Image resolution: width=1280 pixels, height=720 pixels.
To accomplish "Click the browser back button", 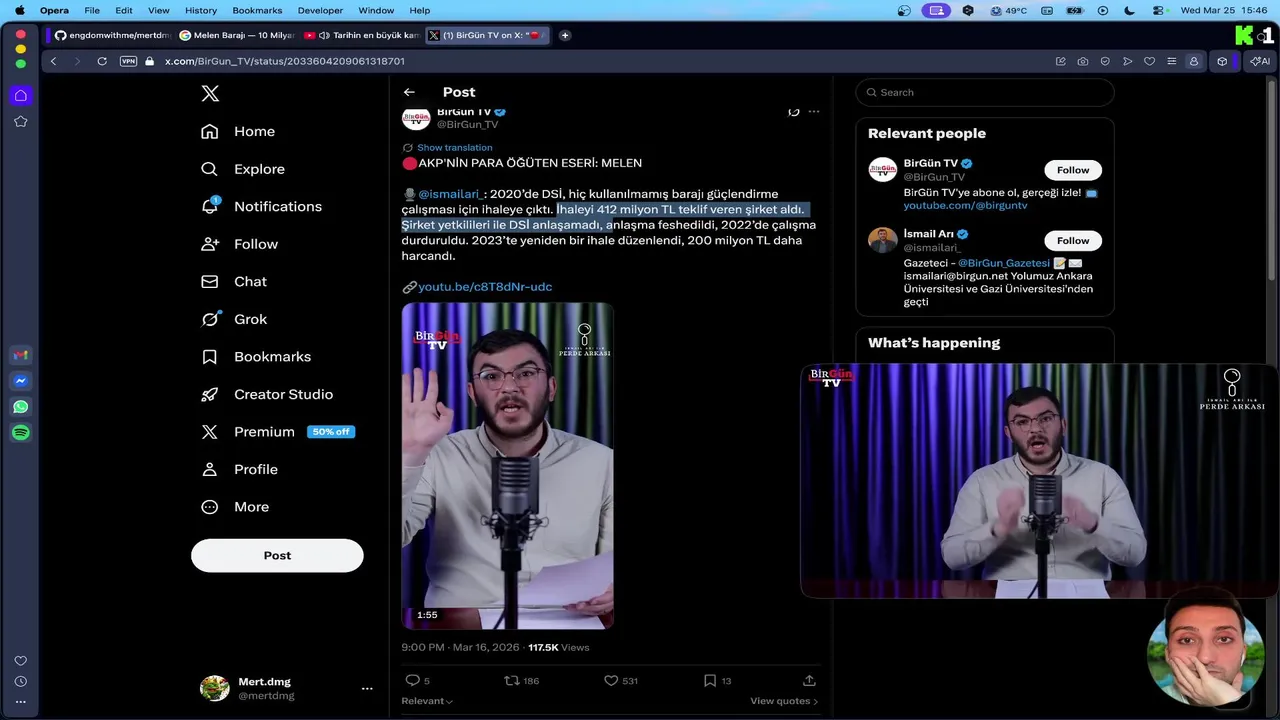I will pos(54,61).
